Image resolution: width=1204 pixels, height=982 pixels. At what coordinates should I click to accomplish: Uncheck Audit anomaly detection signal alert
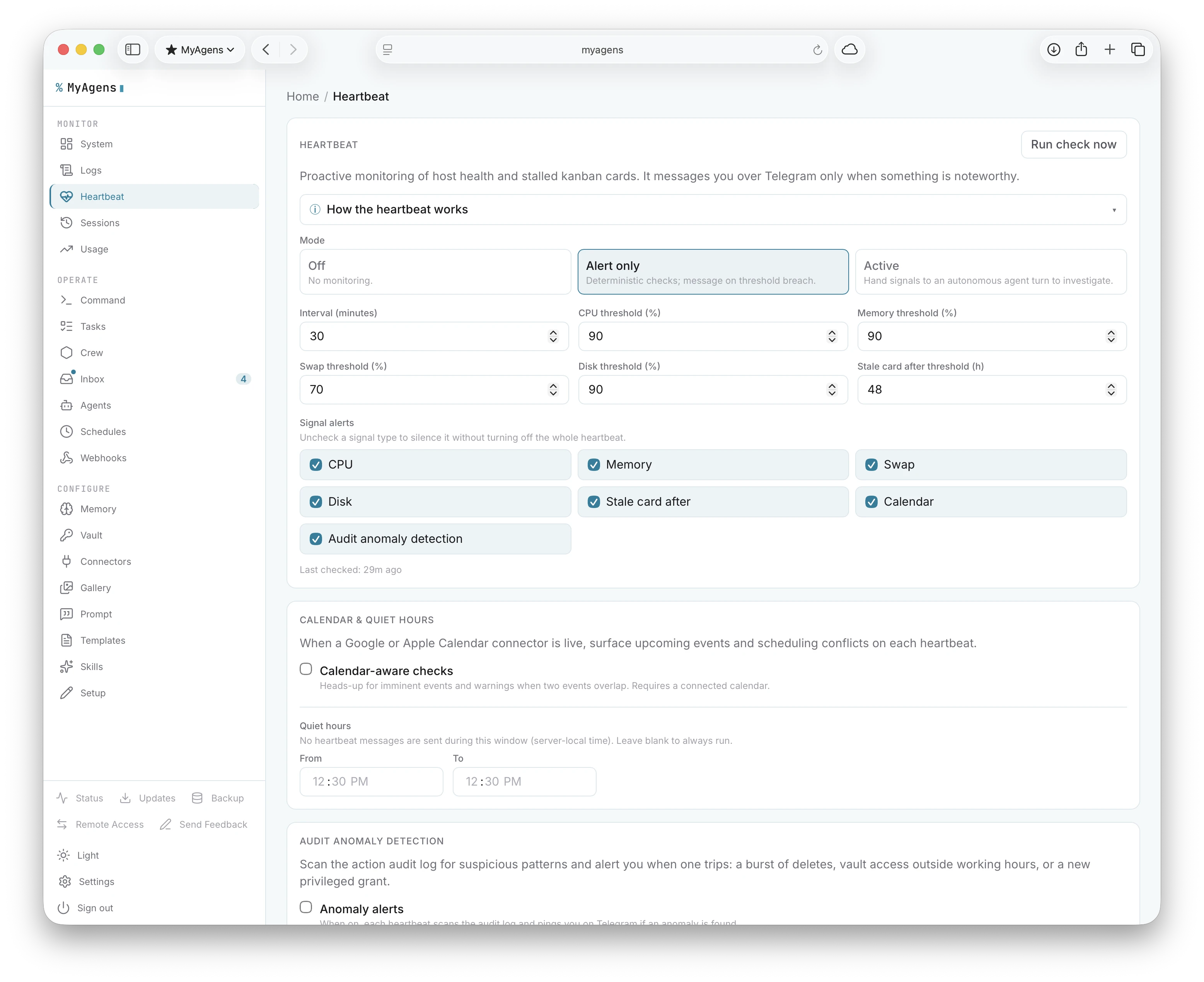pos(316,539)
